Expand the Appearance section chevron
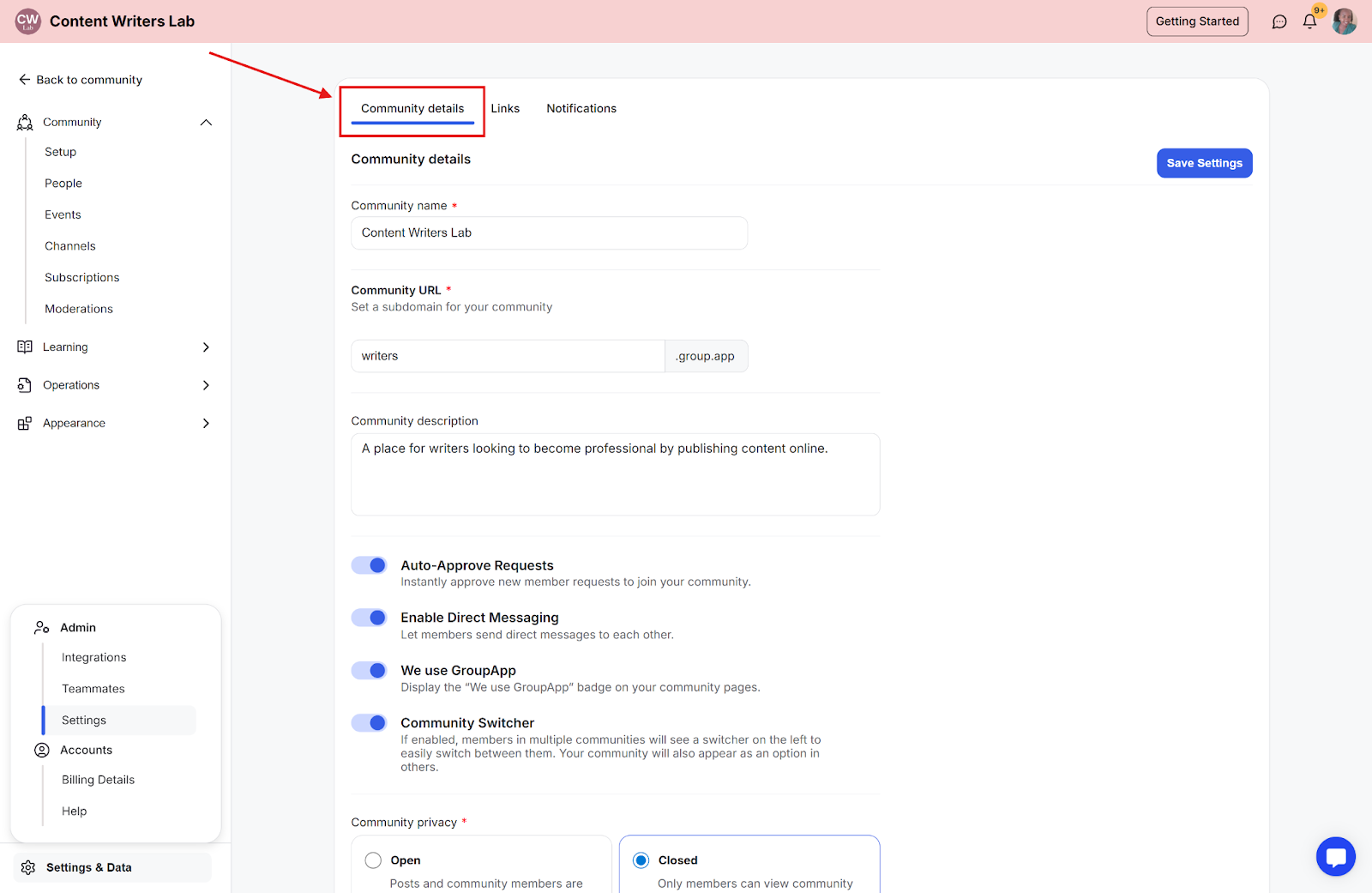 [x=206, y=424]
